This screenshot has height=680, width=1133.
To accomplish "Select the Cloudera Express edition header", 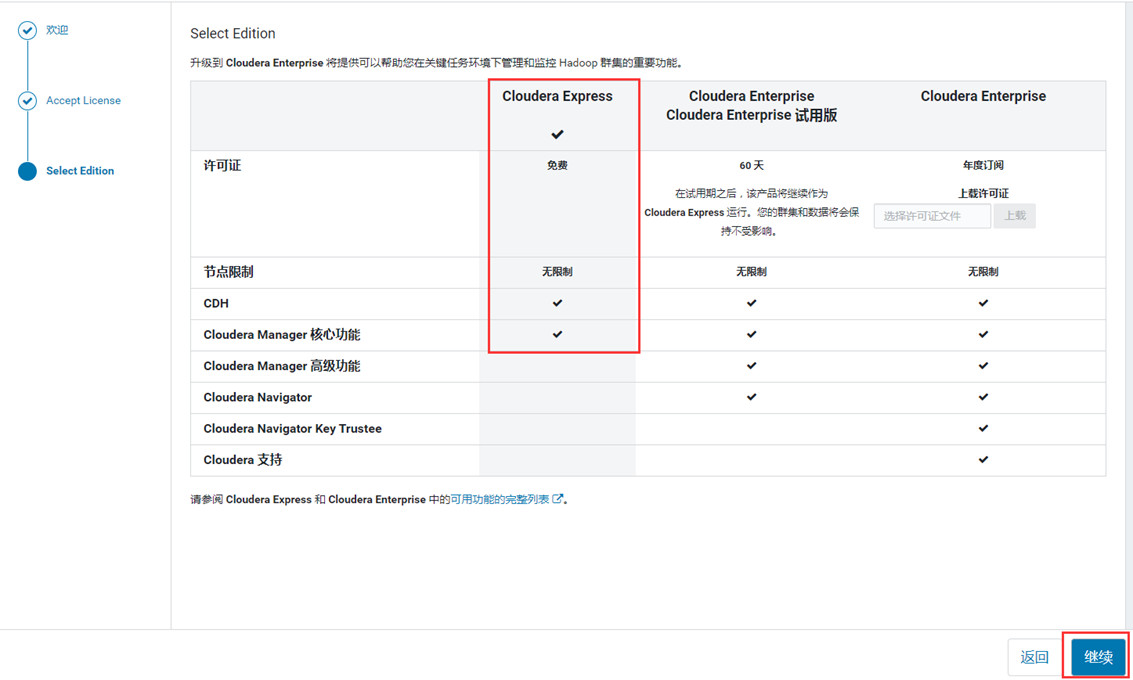I will (x=557, y=96).
